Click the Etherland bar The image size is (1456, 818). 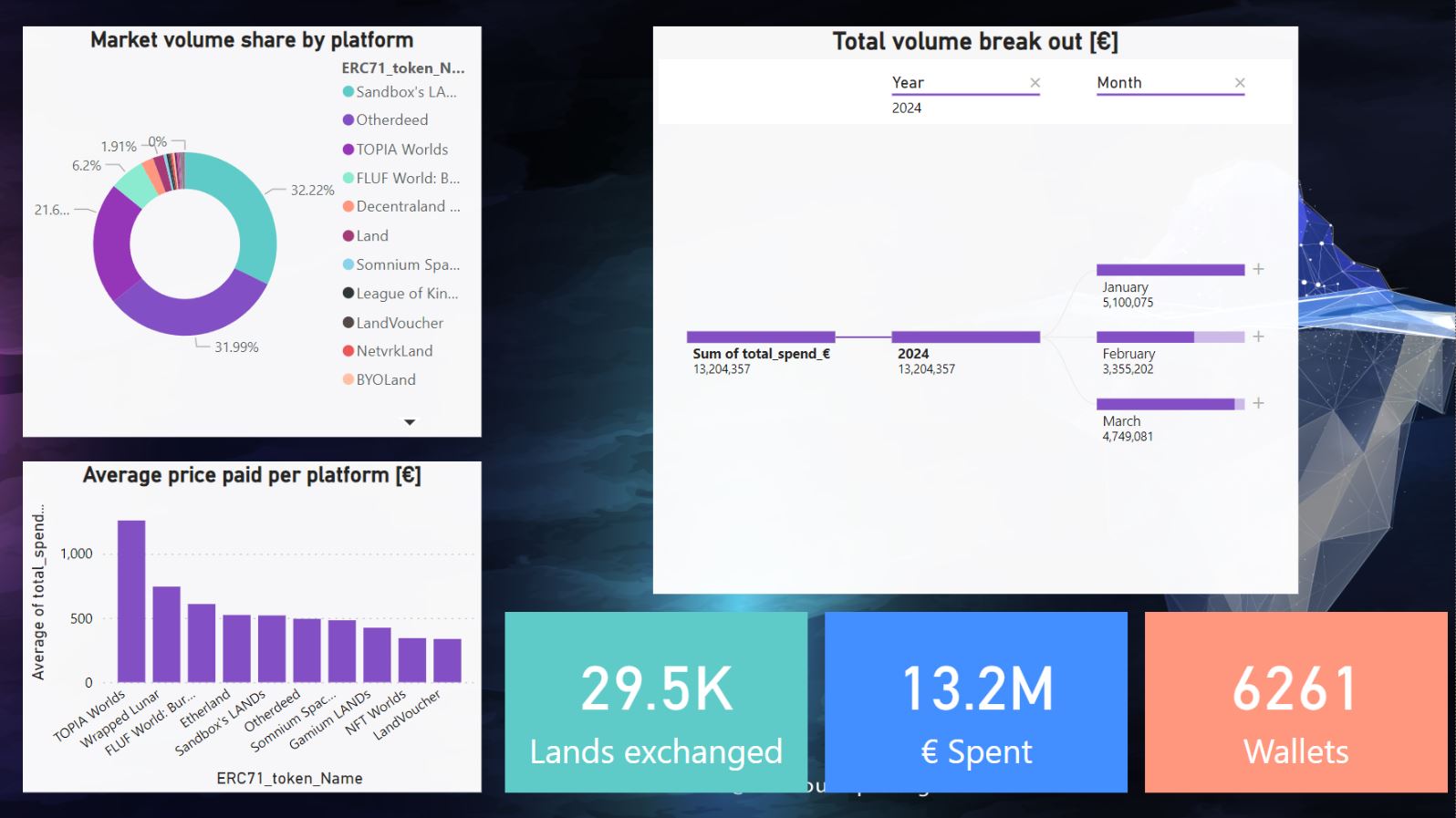click(236, 648)
